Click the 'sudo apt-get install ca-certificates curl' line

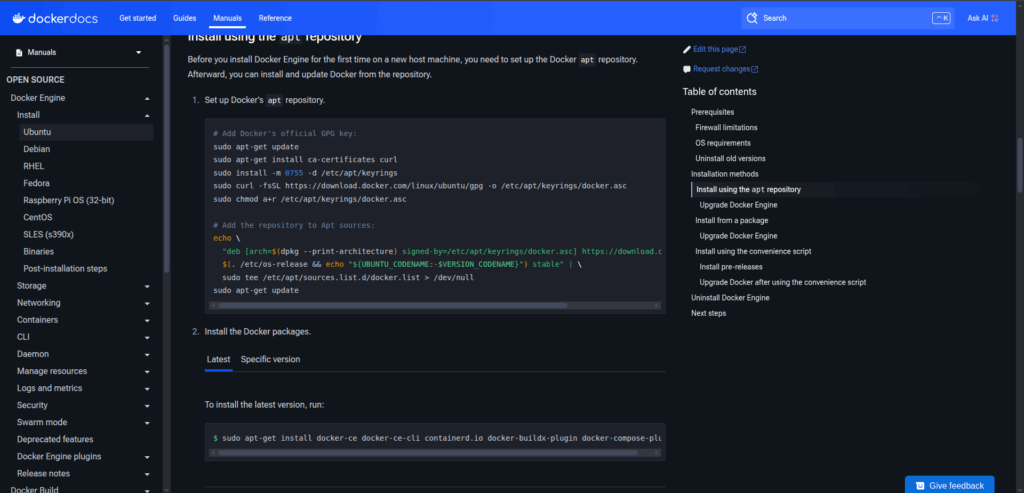(305, 159)
